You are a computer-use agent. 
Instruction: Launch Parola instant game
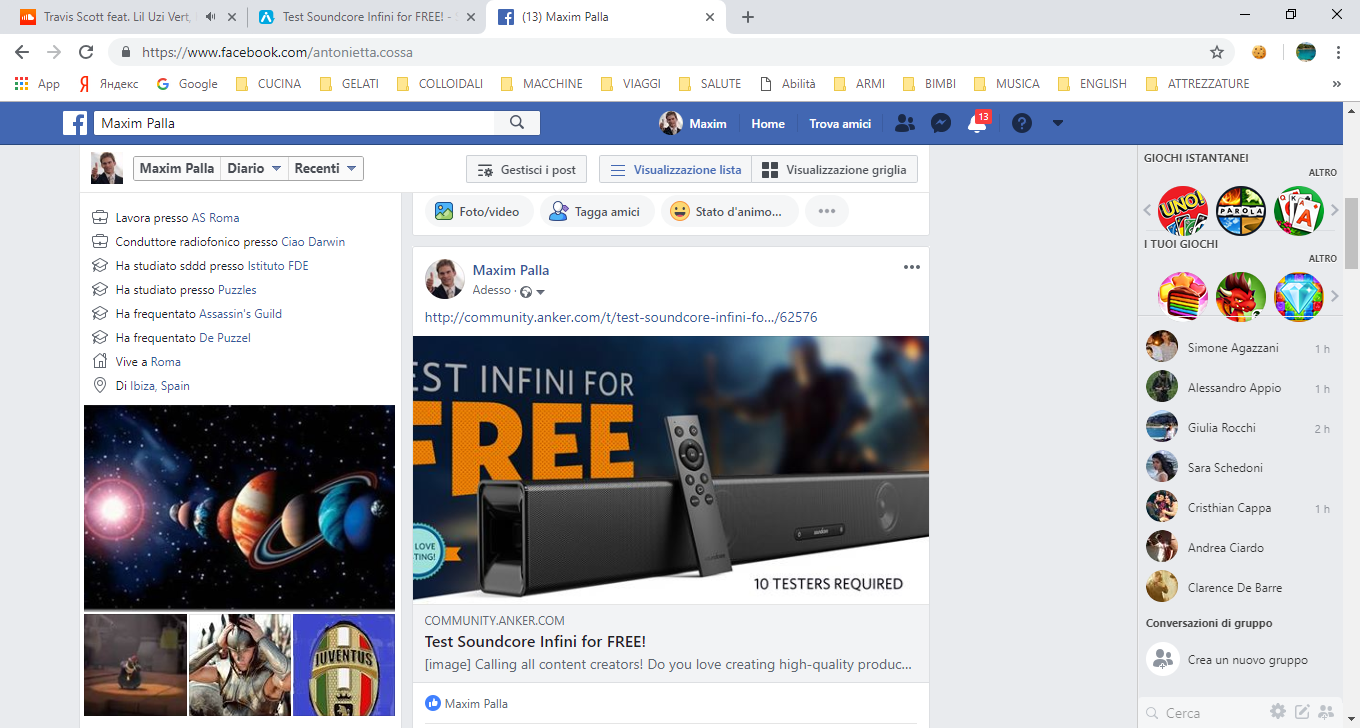pyautogui.click(x=1241, y=211)
